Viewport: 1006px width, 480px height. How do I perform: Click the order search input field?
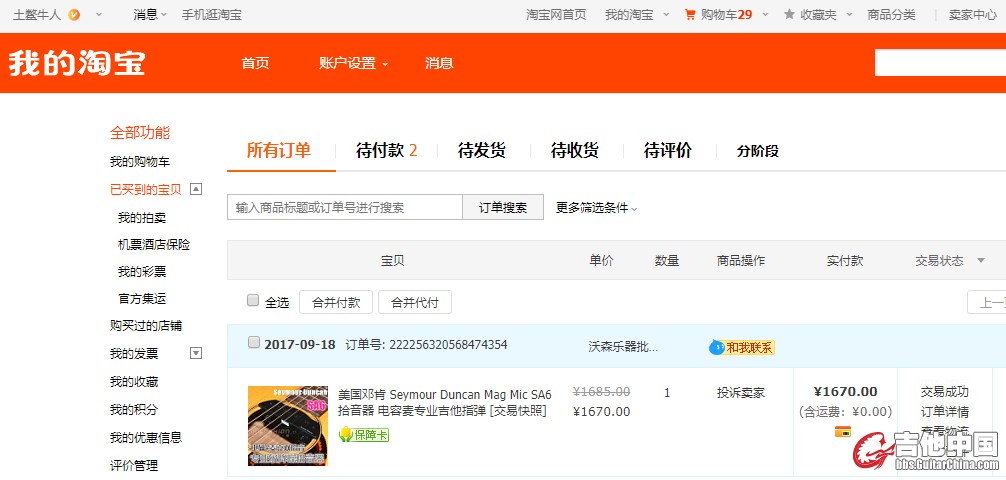tap(345, 208)
